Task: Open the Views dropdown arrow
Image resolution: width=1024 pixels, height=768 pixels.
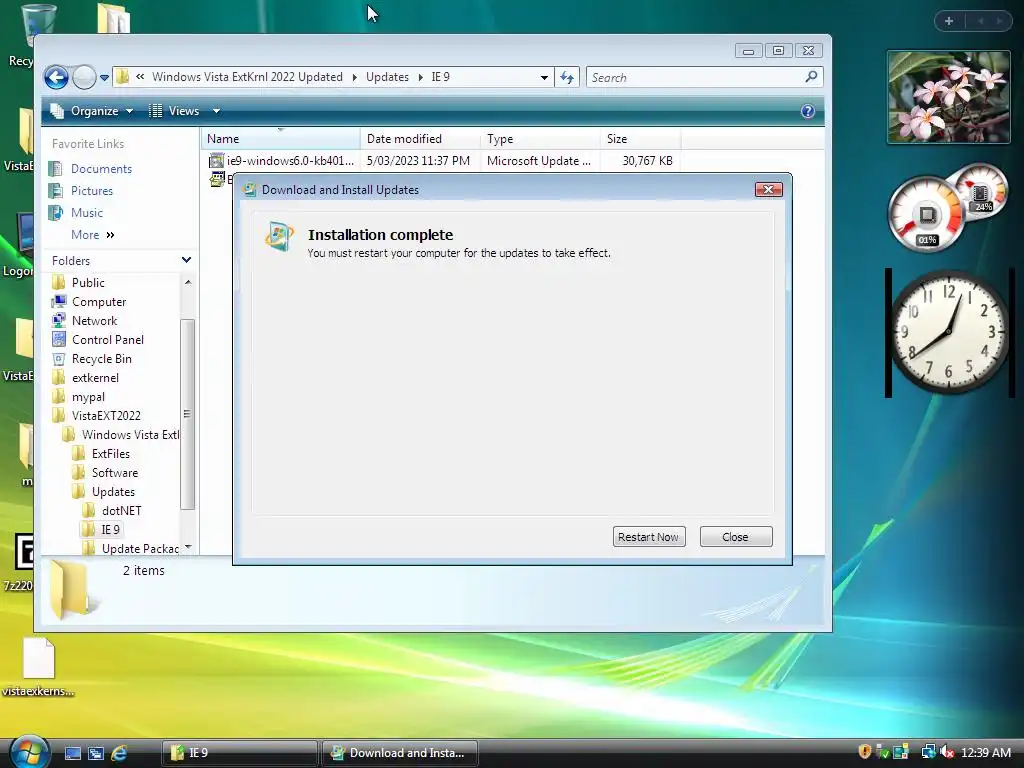Action: tap(216, 111)
